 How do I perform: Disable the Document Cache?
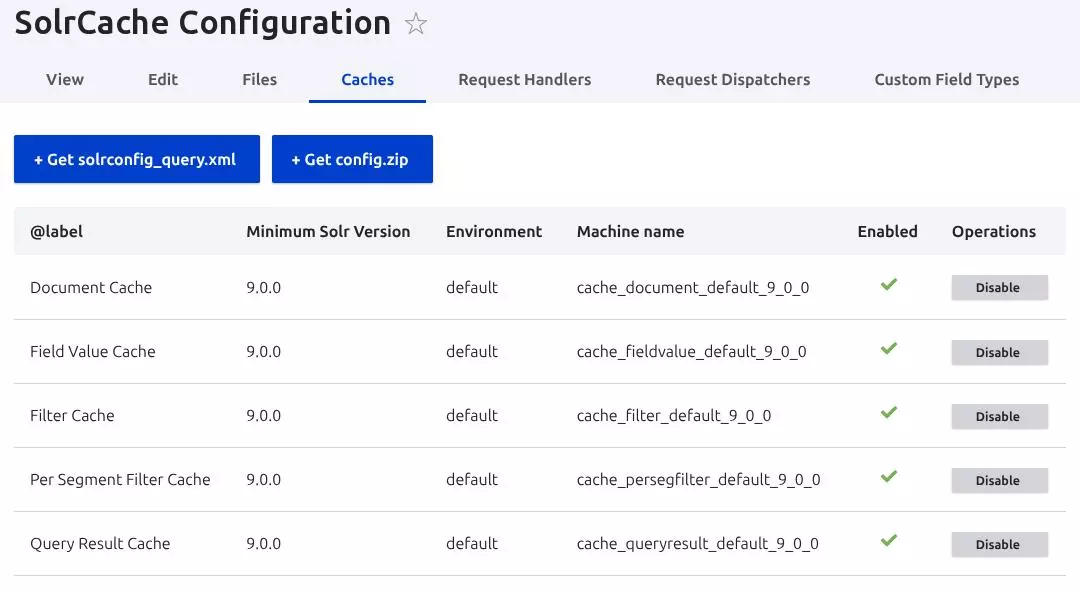pos(999,288)
